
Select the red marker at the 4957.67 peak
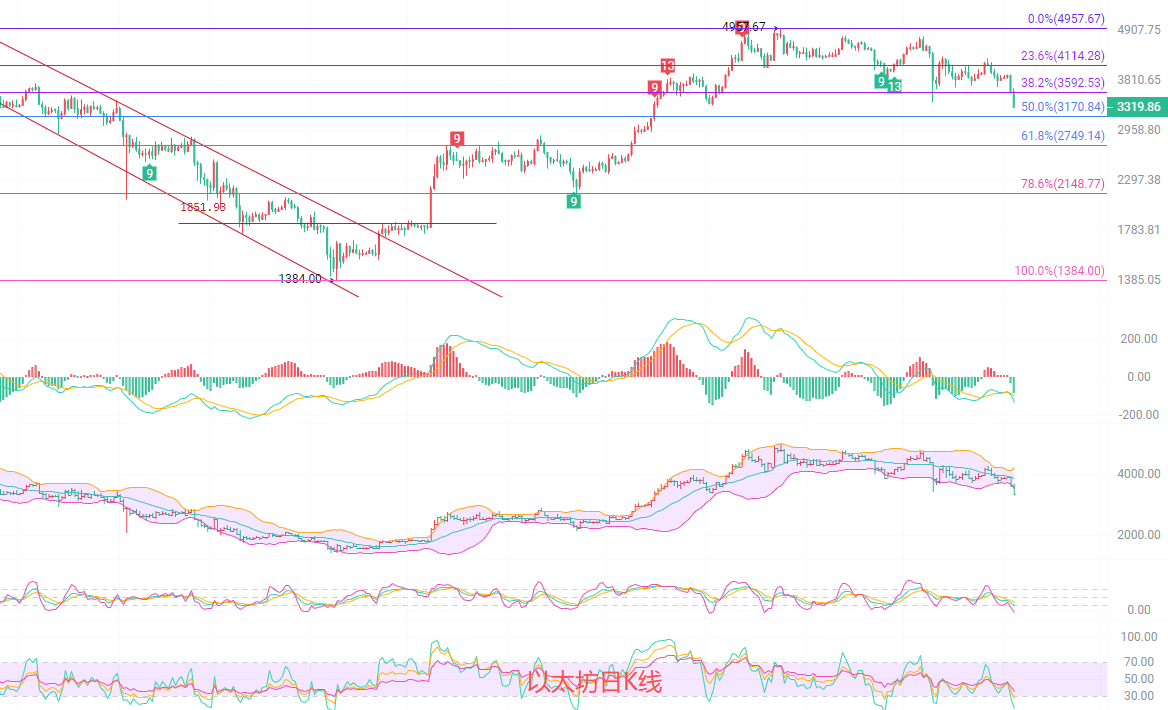click(742, 29)
